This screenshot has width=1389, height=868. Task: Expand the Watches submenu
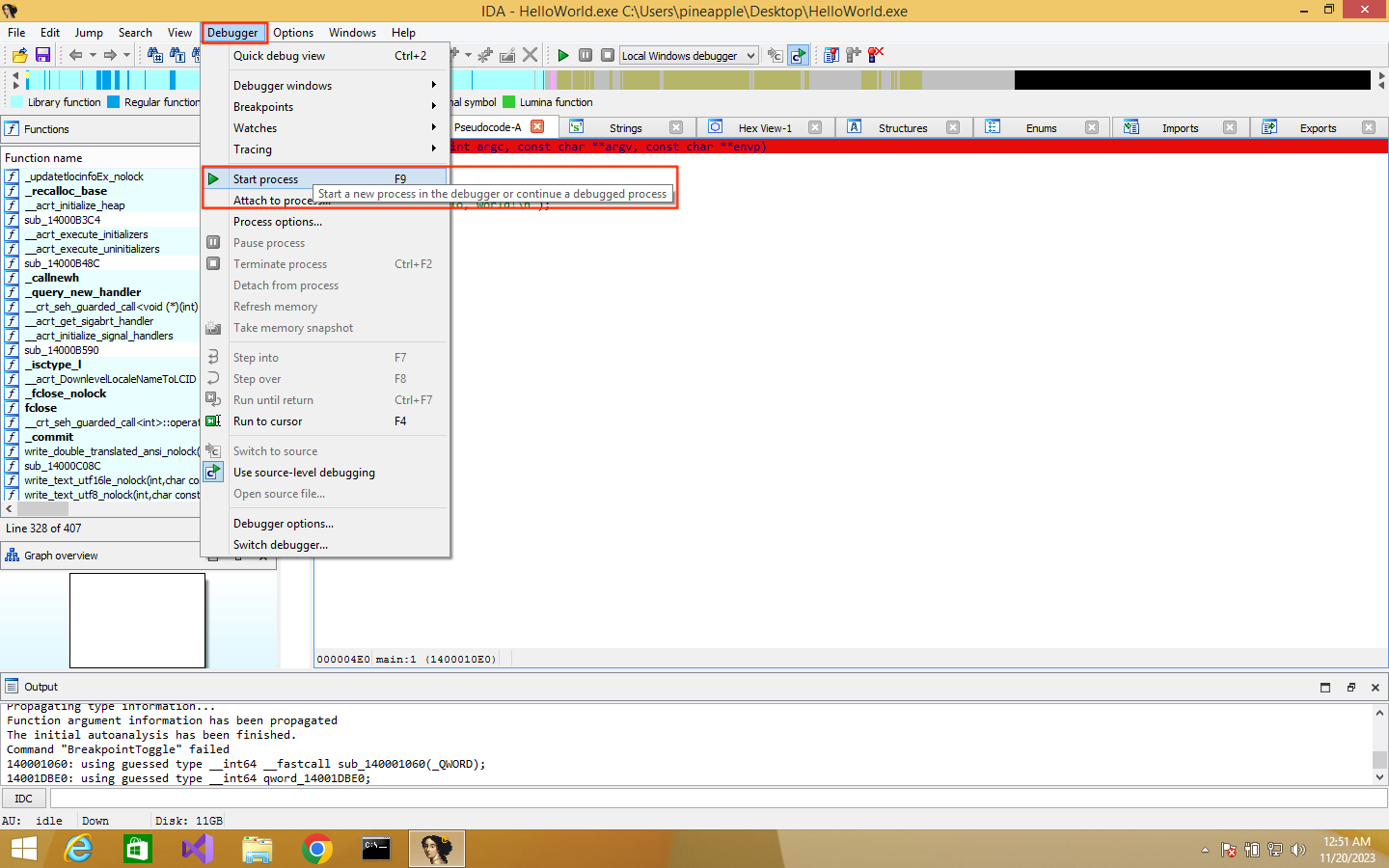tap(325, 128)
